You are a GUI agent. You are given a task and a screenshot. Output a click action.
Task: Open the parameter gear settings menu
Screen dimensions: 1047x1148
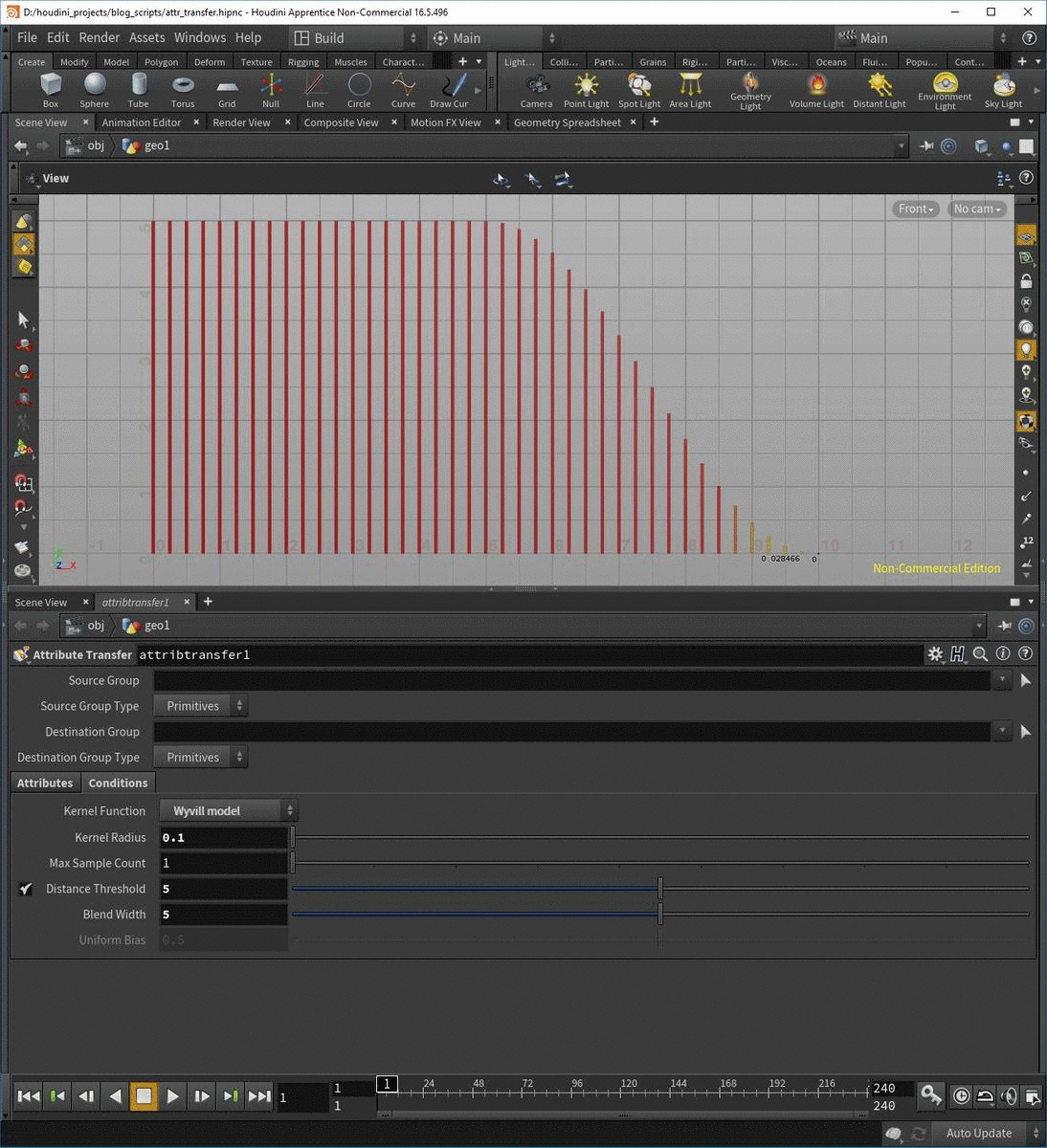pyautogui.click(x=935, y=654)
